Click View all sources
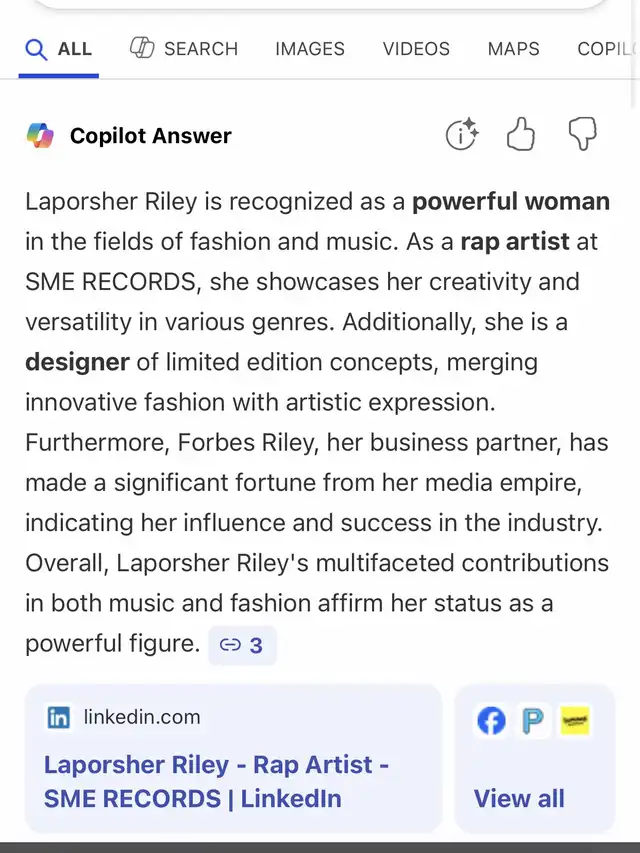 tap(519, 798)
